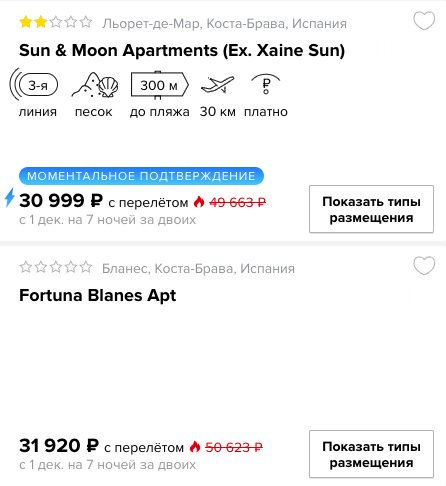Click the 300 м distance to beach sign
The image size is (446, 486).
(160, 85)
